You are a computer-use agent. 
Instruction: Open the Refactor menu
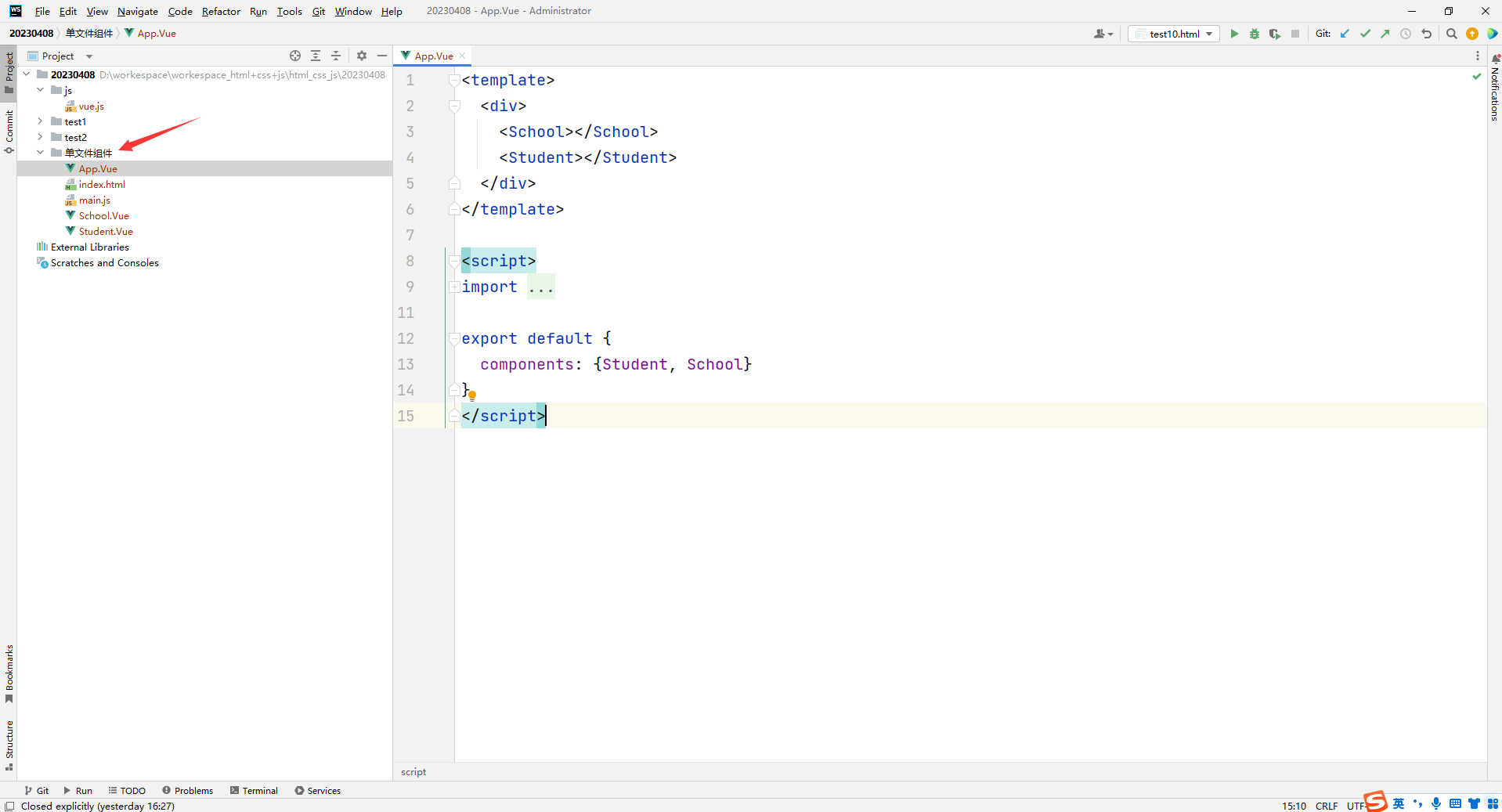click(x=221, y=11)
